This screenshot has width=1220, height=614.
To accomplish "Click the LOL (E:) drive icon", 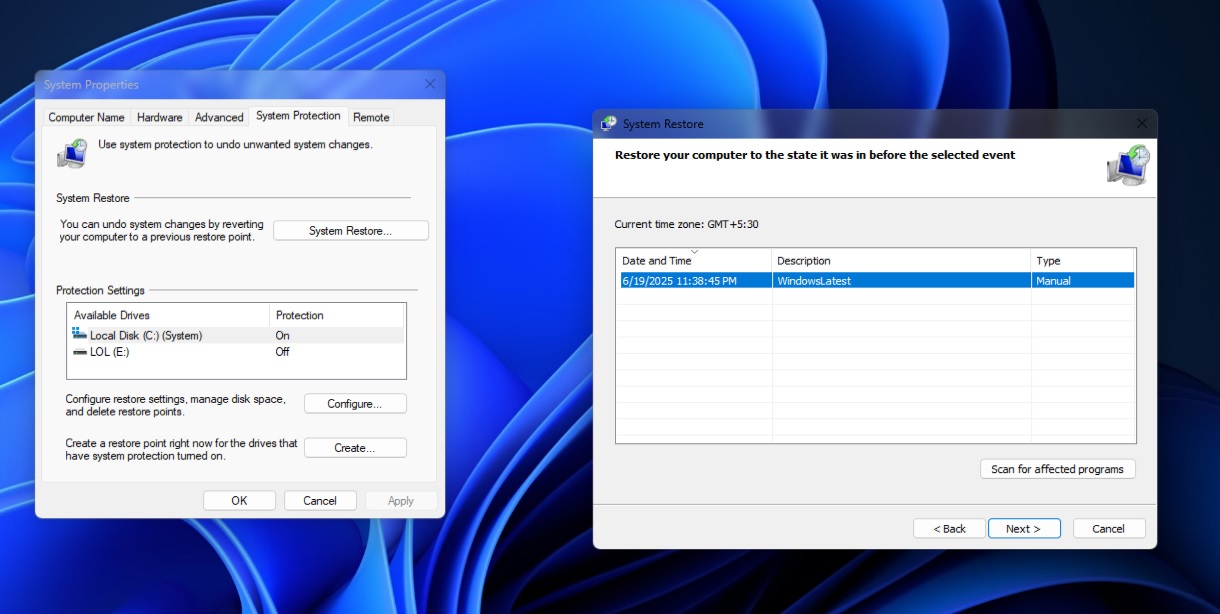I will (79, 352).
